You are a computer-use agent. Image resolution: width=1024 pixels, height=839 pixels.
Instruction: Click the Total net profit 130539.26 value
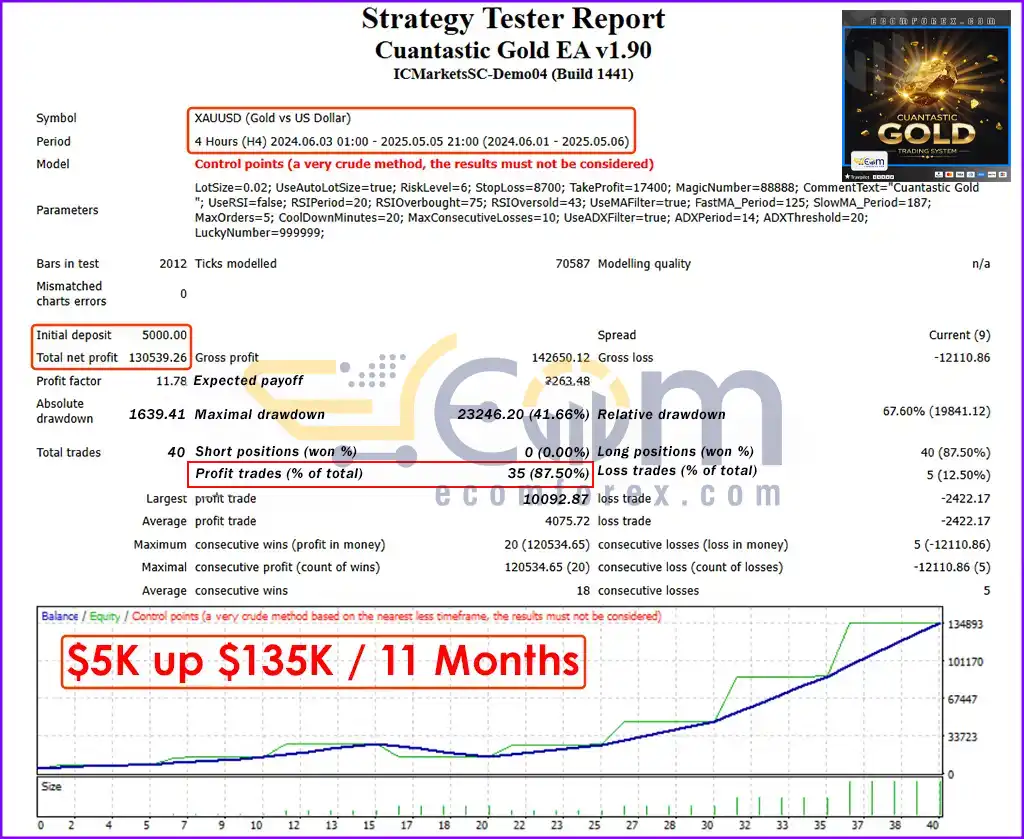click(x=157, y=358)
